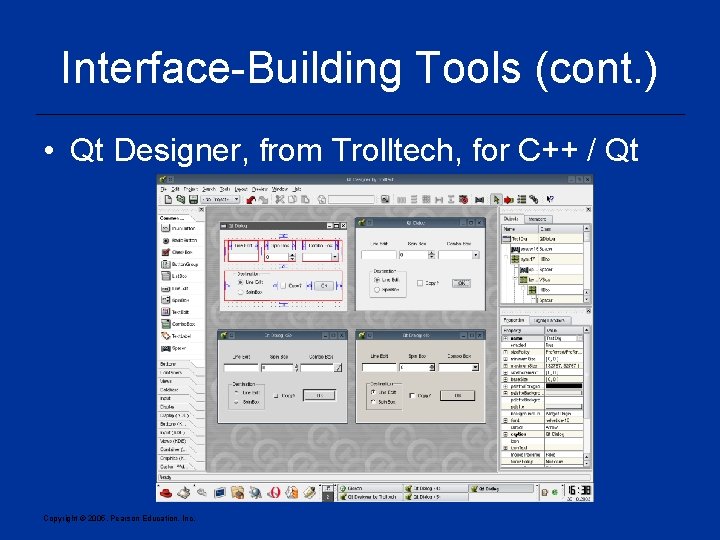Tick Copy? checkbox in red-outlined edit form
The height and width of the screenshot is (540, 720).
[284, 286]
